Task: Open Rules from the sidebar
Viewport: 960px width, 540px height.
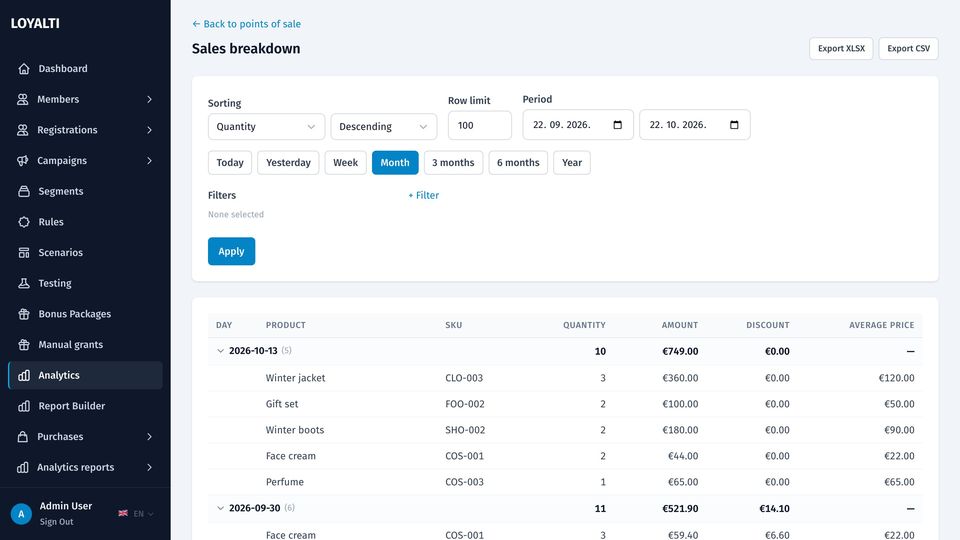Action: pos(85,222)
